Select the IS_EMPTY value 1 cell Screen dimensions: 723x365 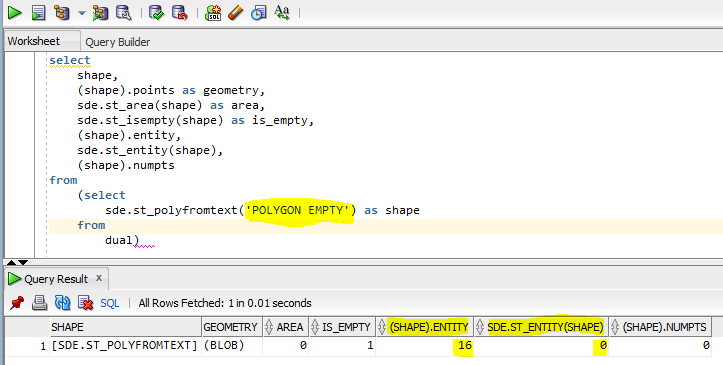pyautogui.click(x=342, y=345)
